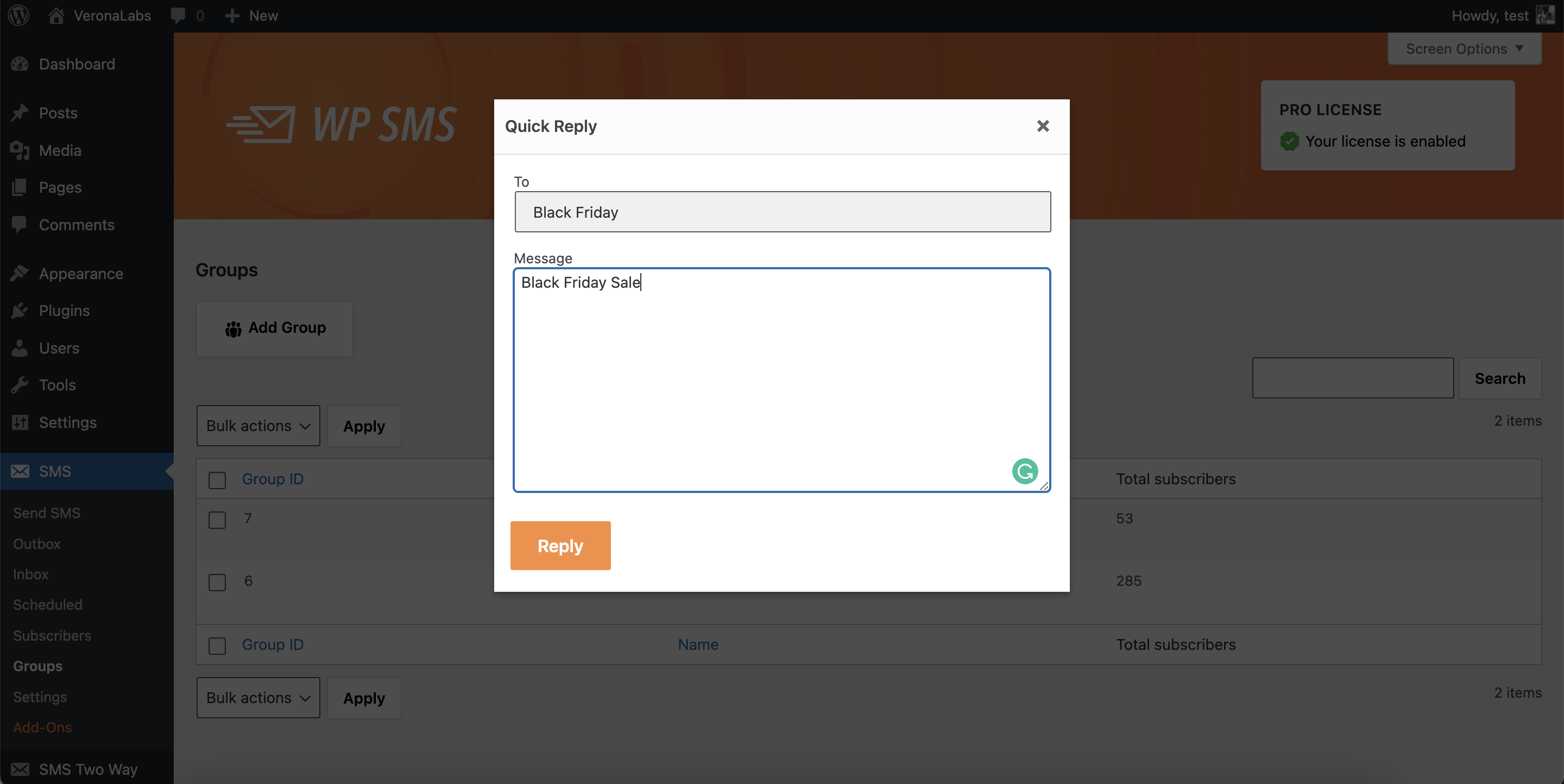Open Send SMS submenu item

click(47, 513)
